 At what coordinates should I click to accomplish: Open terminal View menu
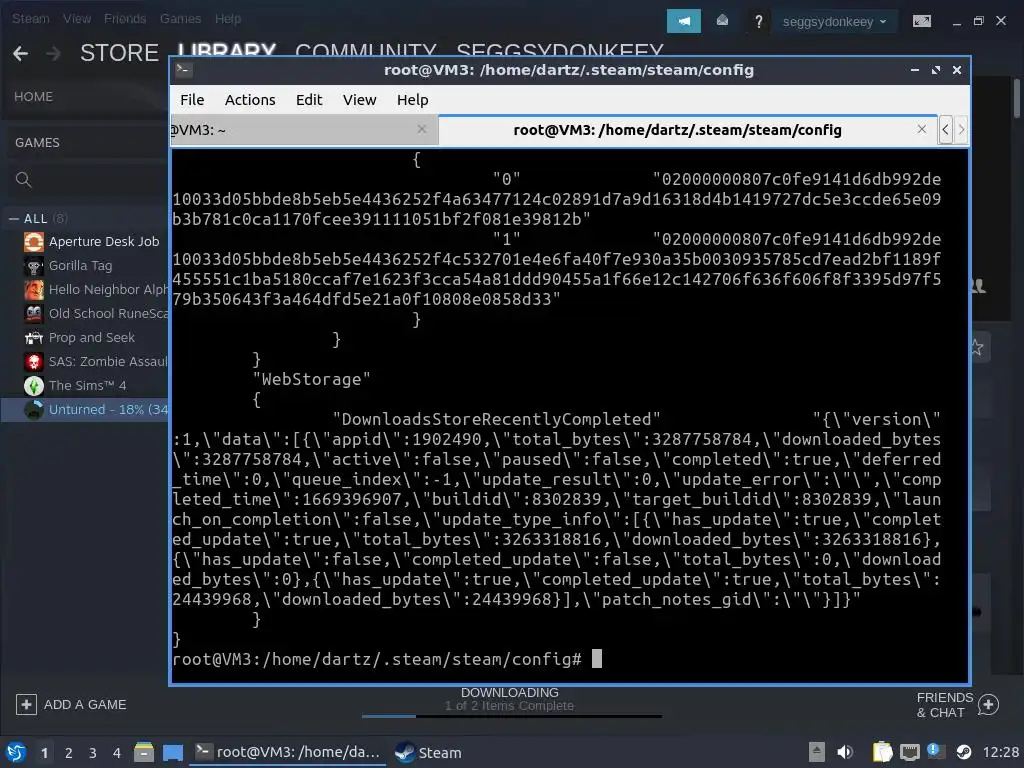tap(359, 100)
